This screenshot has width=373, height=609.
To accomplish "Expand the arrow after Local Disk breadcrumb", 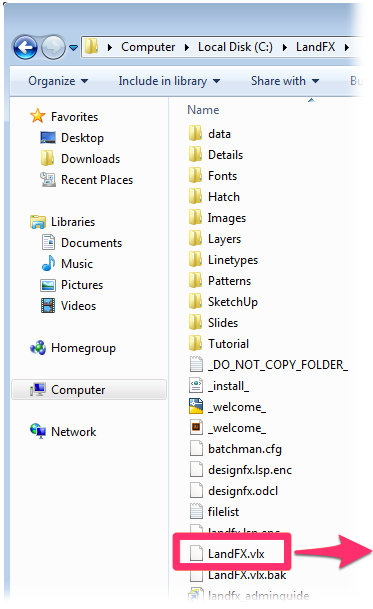I will pos(285,47).
